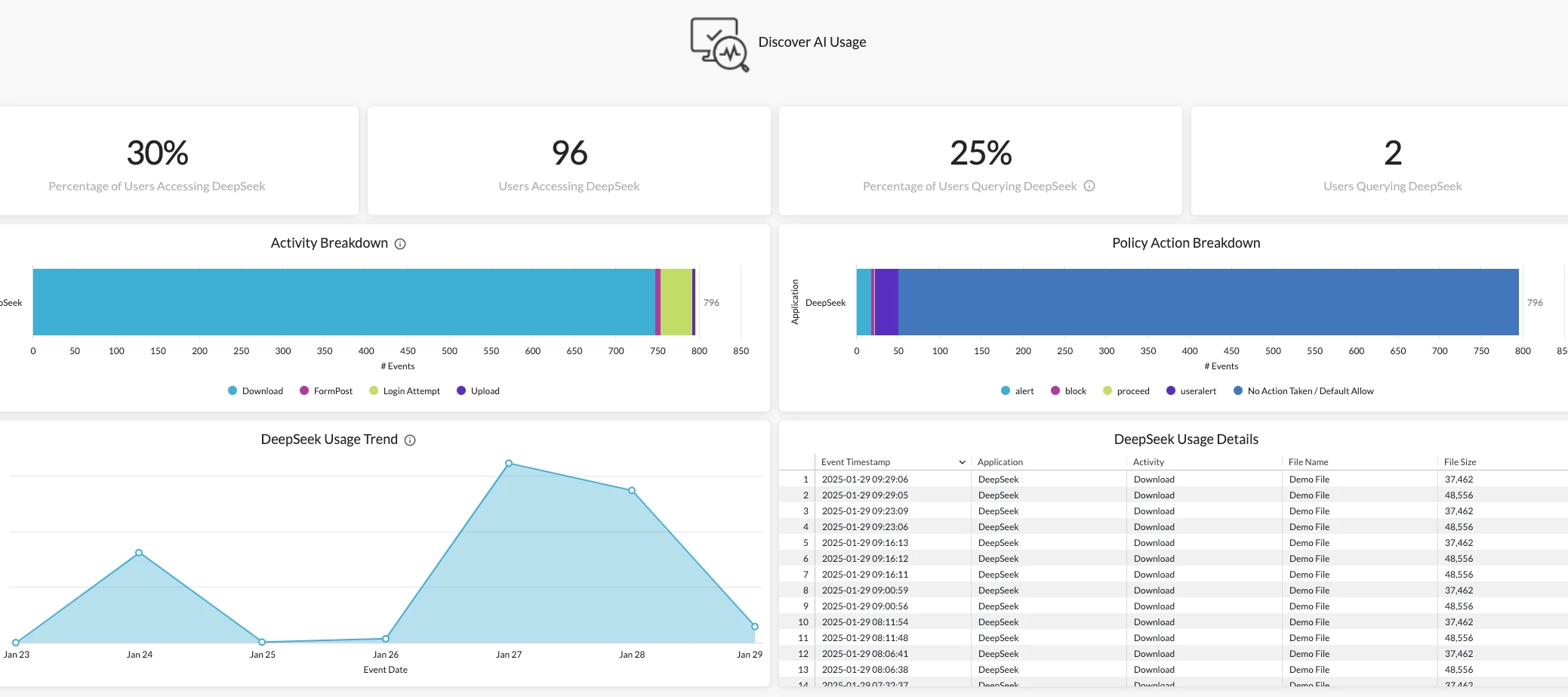Click the Users Querying DeepSeek KPI card
Image resolution: width=1568 pixels, height=697 pixels.
click(x=1392, y=160)
